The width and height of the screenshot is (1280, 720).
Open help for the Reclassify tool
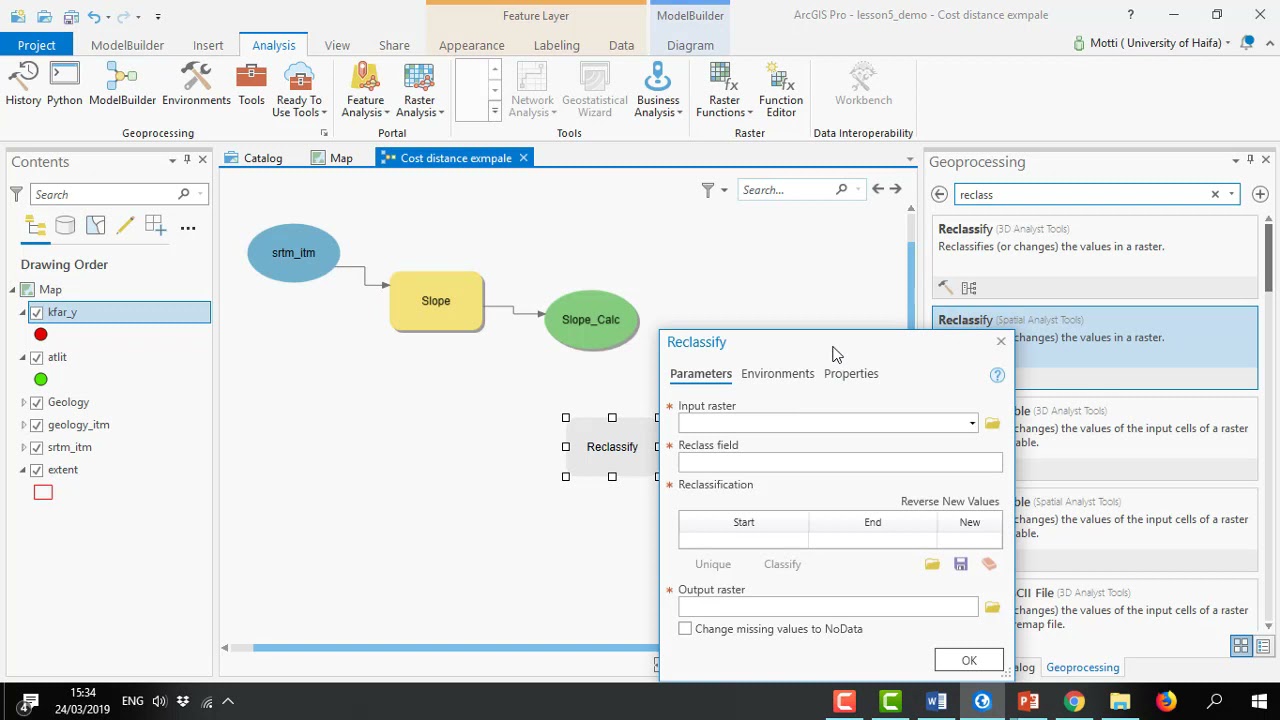[x=997, y=375]
